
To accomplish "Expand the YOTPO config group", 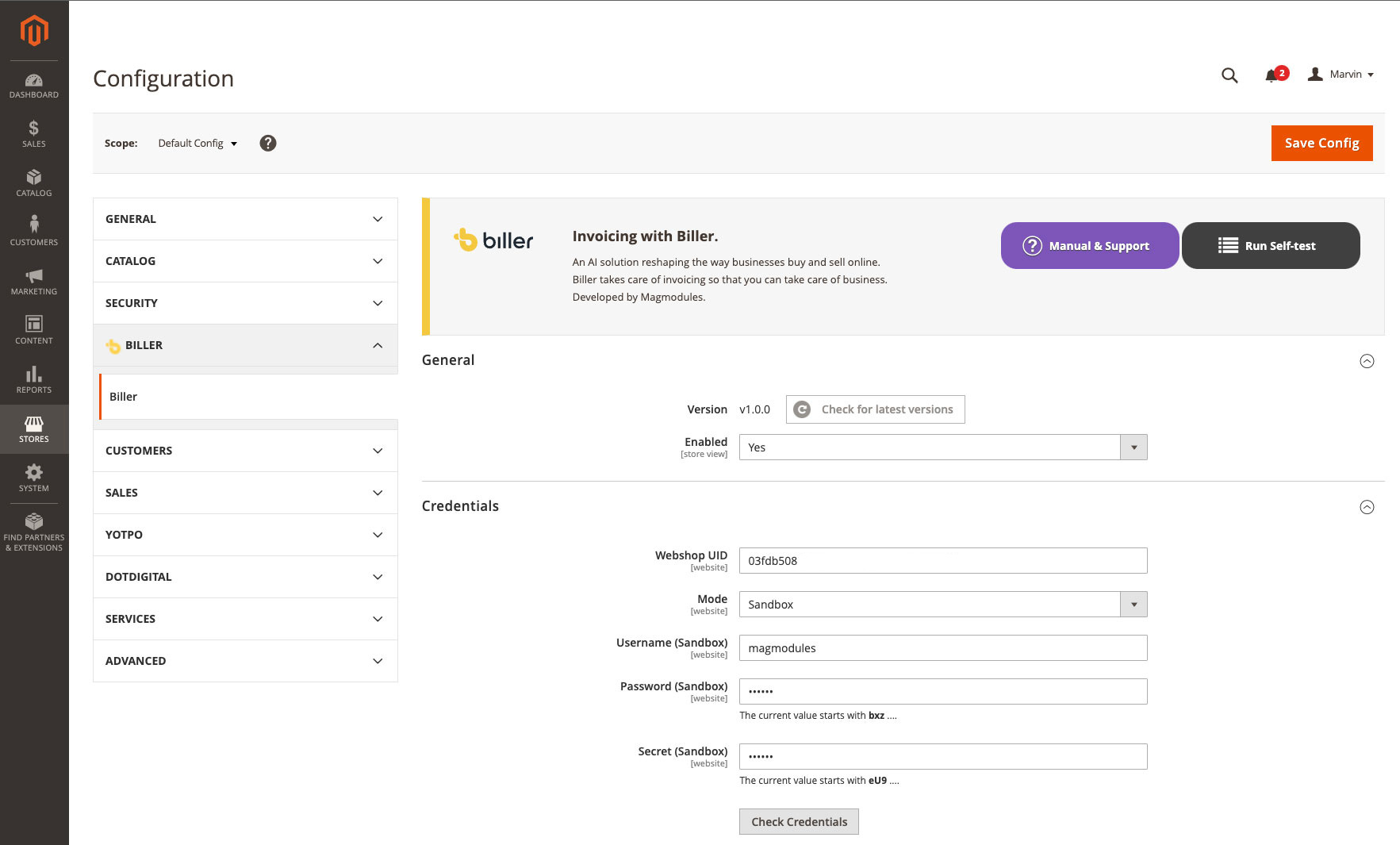I will [245, 535].
